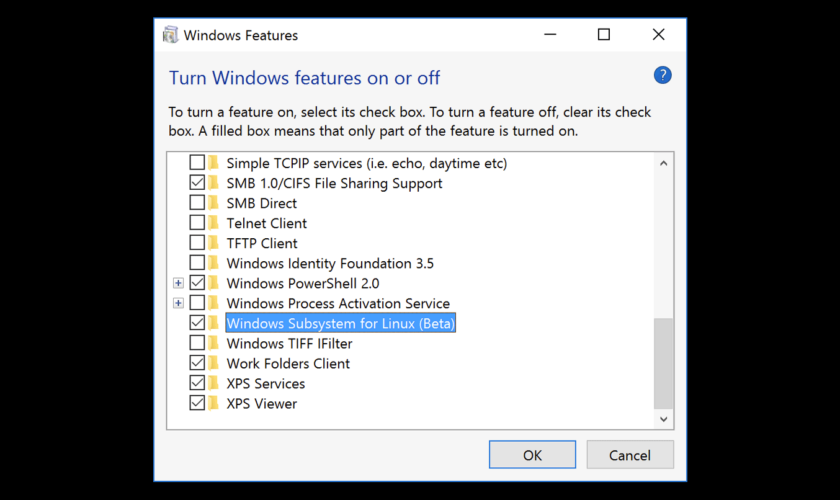
Task: Select the XPS Services list item
Action: pyautogui.click(x=265, y=383)
